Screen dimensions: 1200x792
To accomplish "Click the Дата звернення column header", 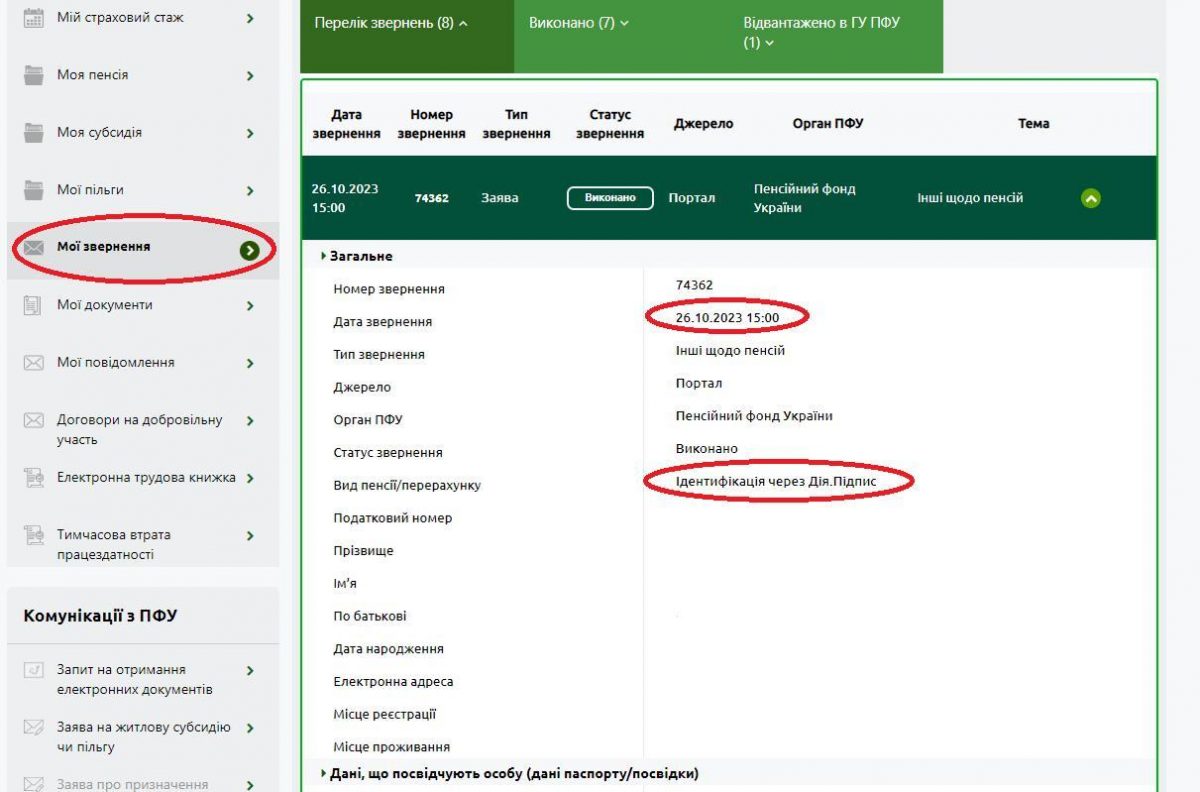I will 346,124.
